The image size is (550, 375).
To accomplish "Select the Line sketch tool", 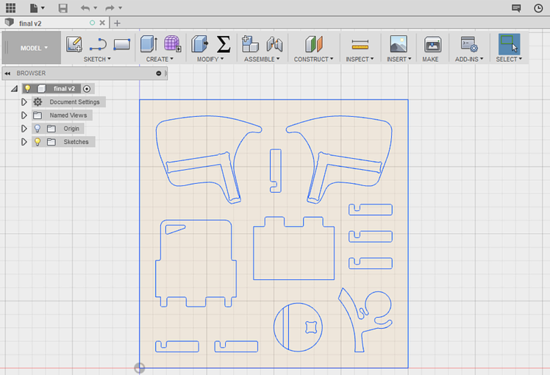I will 98,45.
